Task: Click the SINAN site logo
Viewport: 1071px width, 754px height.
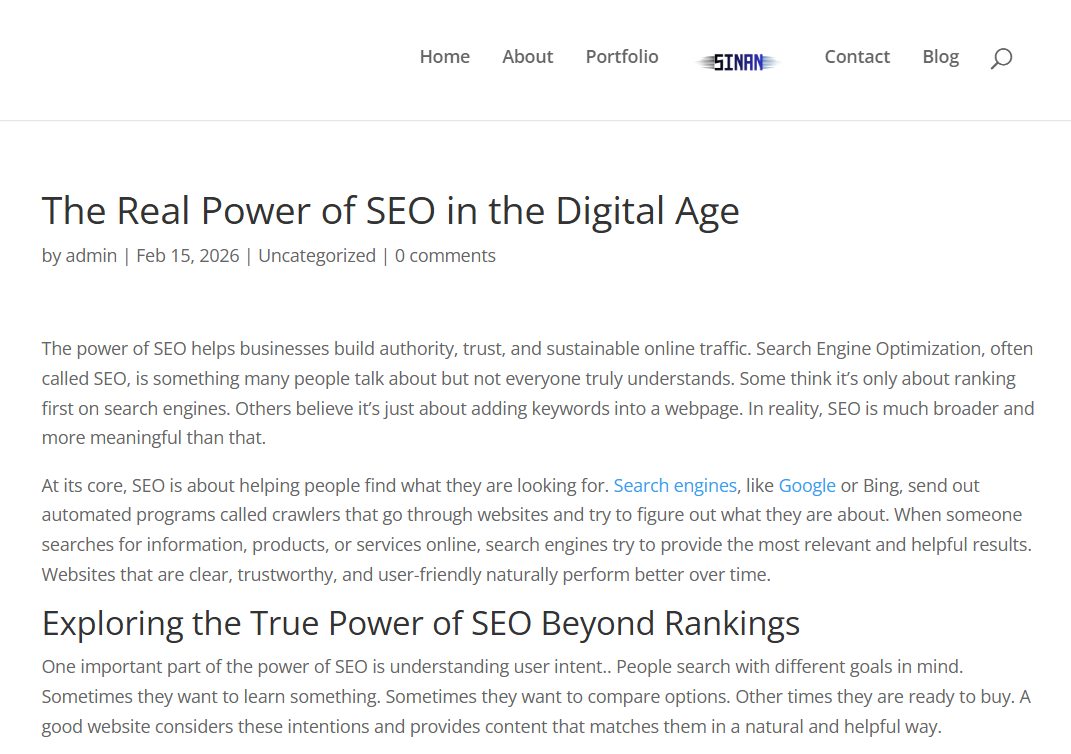Action: coord(738,62)
